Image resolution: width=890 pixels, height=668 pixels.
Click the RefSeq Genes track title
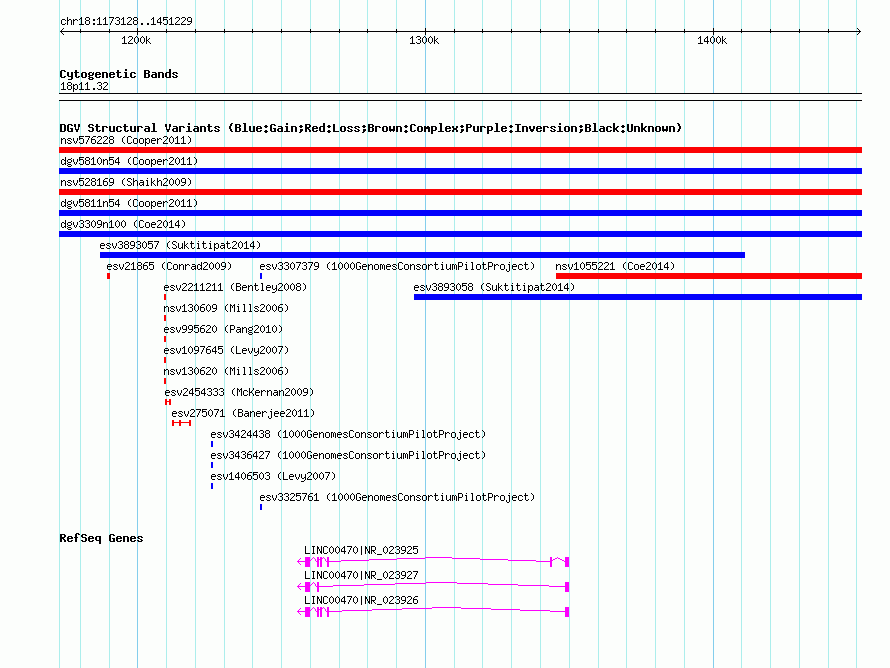point(101,538)
